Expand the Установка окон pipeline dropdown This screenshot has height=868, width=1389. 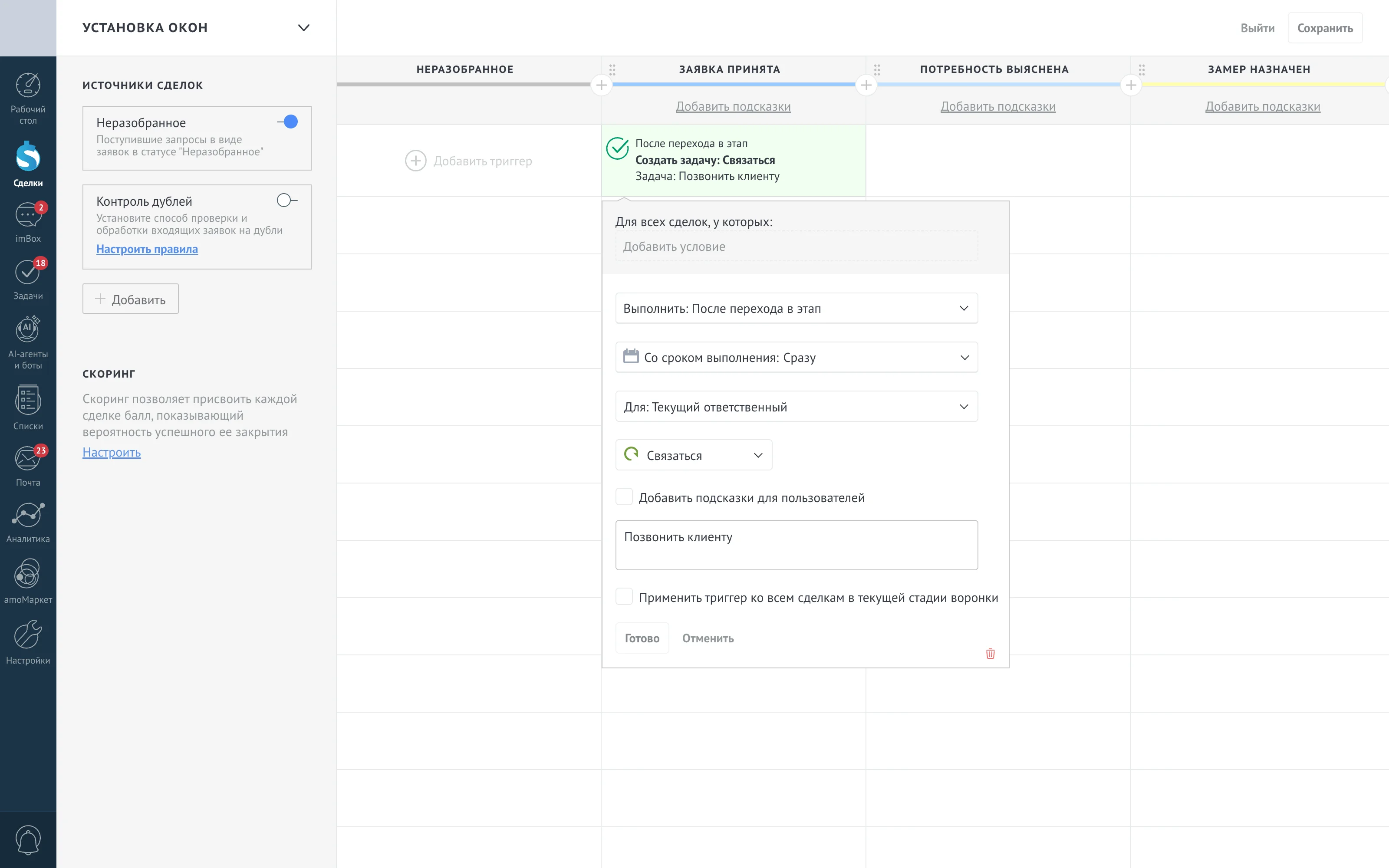[x=304, y=27]
